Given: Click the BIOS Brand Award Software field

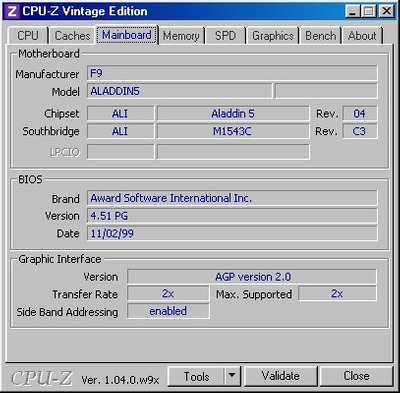Looking at the screenshot, I should [232, 198].
